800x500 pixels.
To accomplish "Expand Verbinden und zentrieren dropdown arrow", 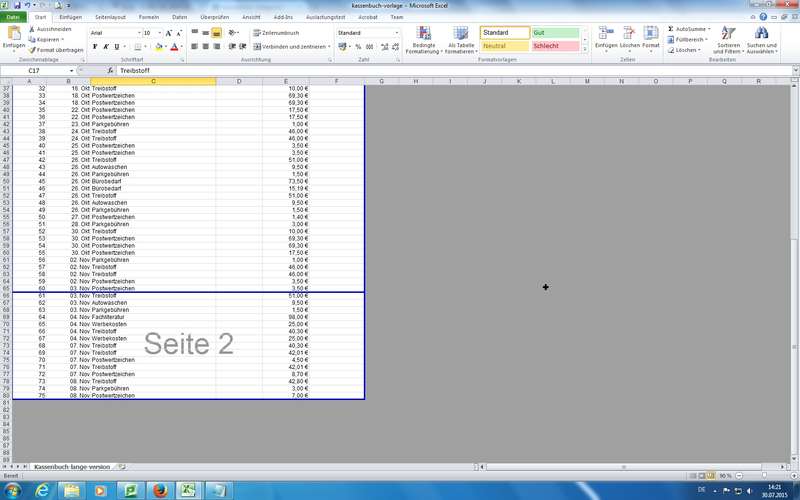I will [330, 46].
